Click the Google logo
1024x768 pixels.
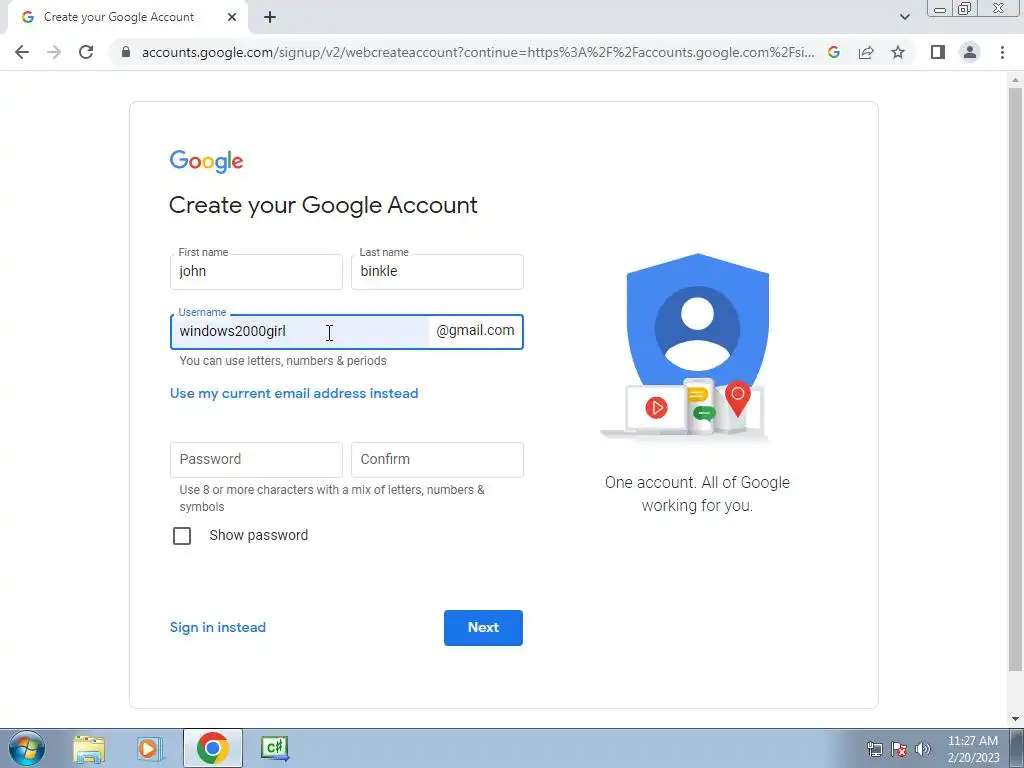click(206, 161)
